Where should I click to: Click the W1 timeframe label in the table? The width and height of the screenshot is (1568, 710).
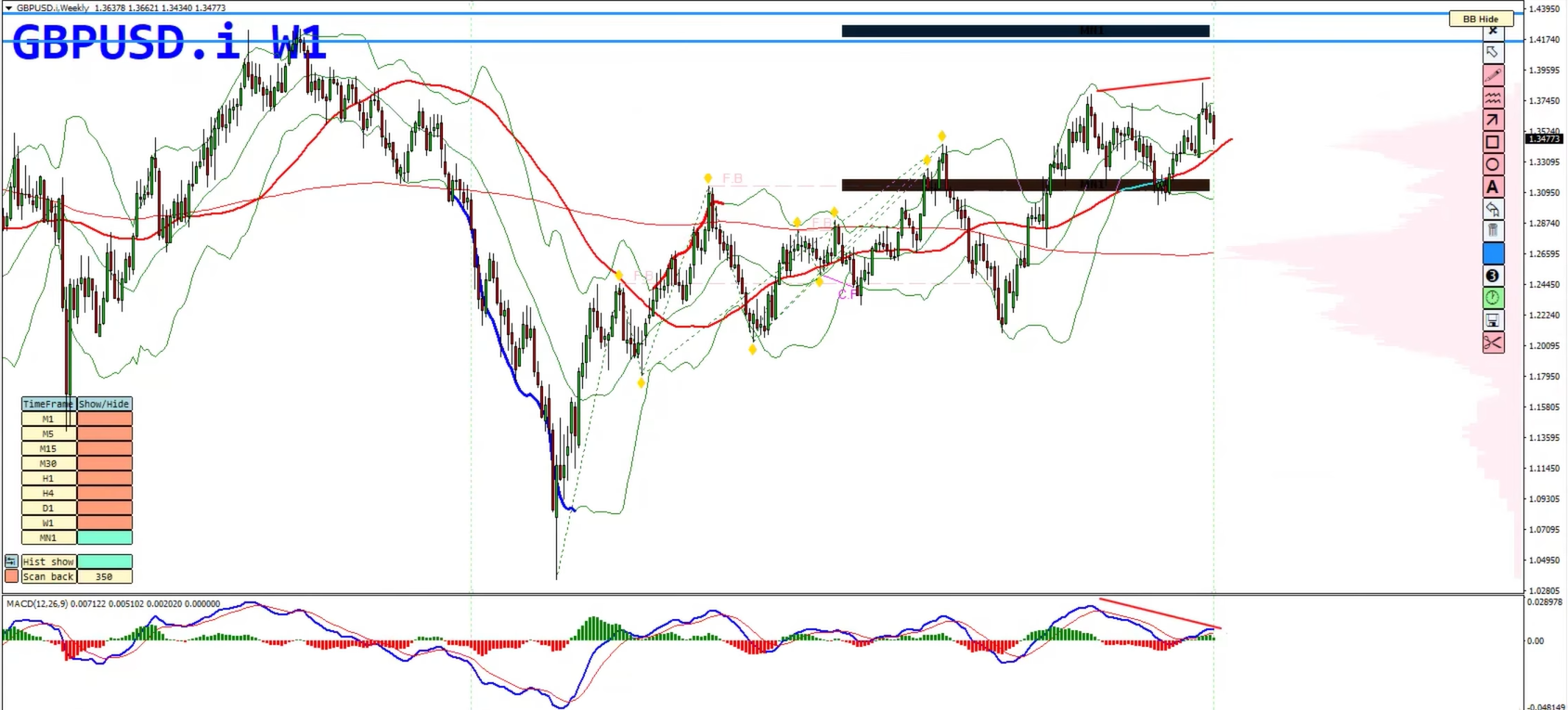point(48,523)
